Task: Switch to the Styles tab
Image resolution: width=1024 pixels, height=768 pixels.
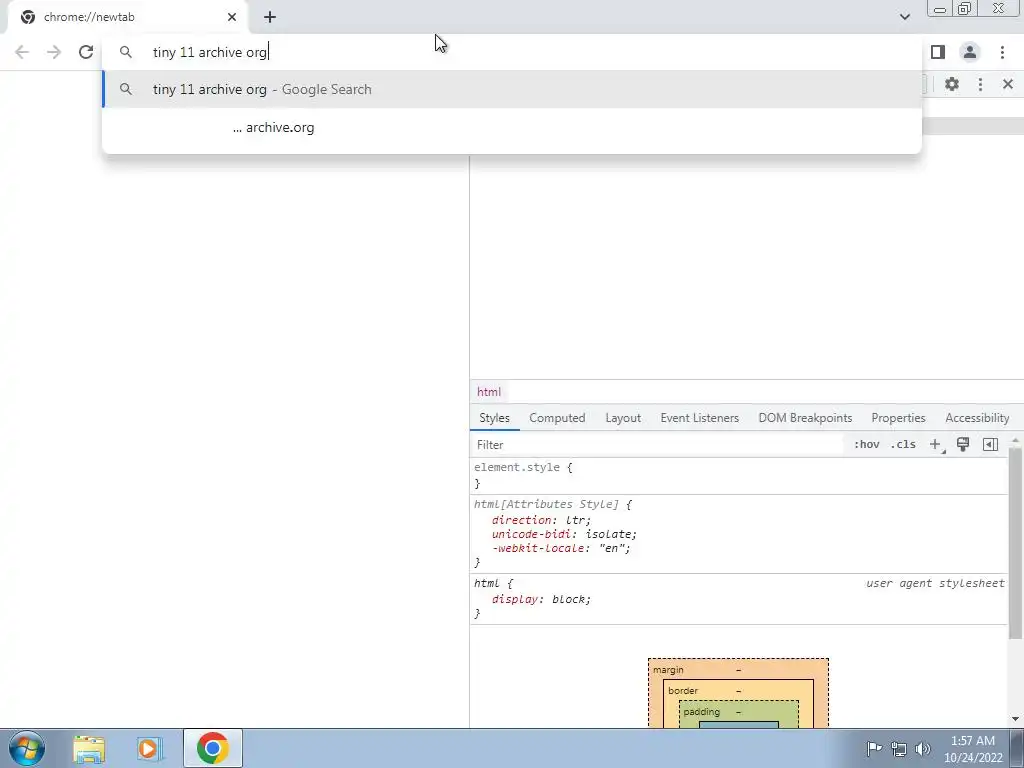Action: [494, 418]
